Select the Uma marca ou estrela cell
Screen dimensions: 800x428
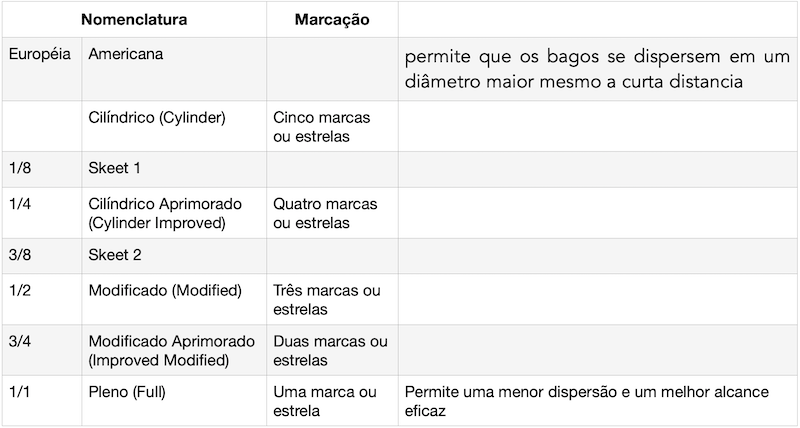pos(325,400)
